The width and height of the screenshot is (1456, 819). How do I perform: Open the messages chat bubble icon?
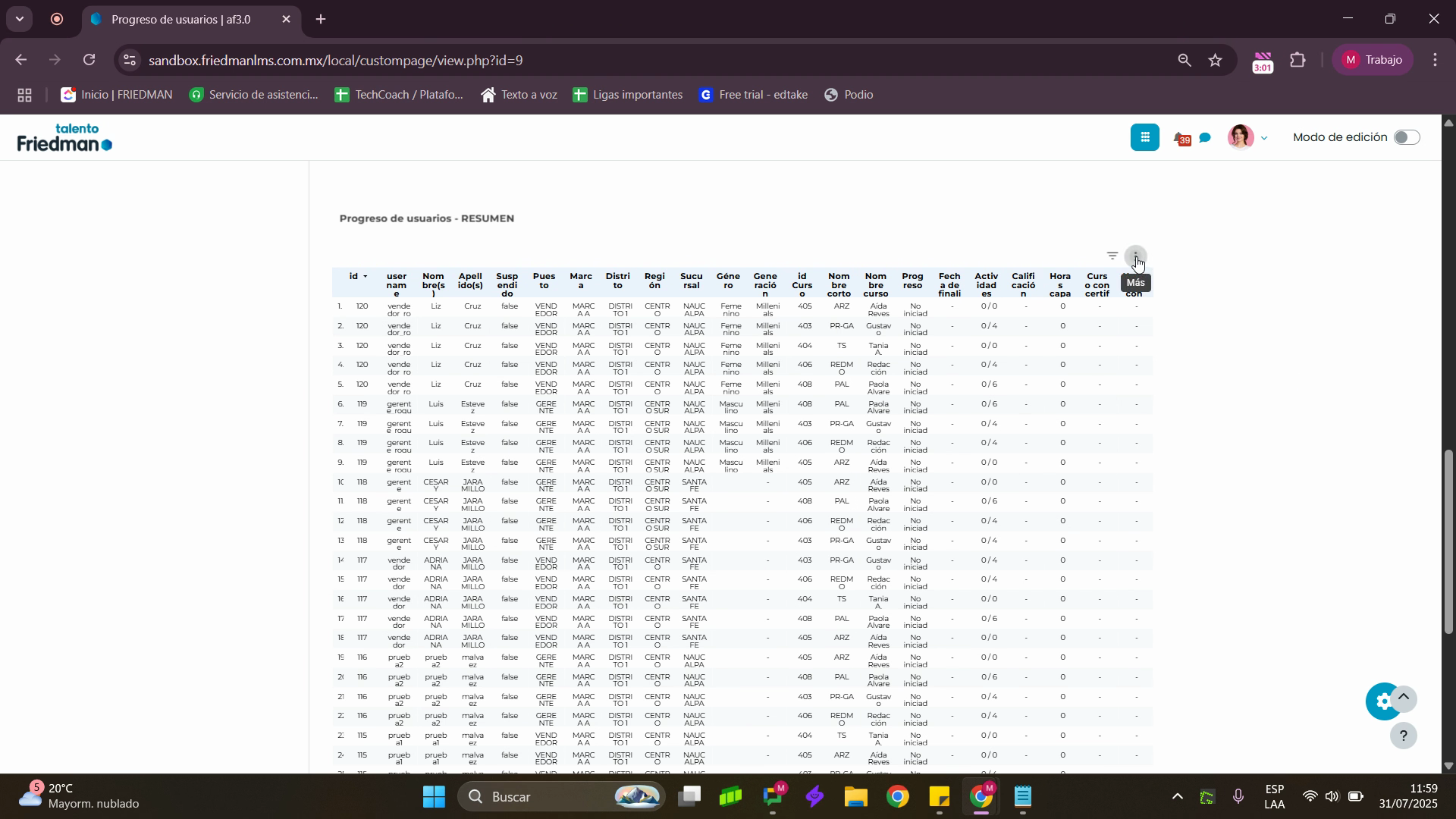(1205, 138)
